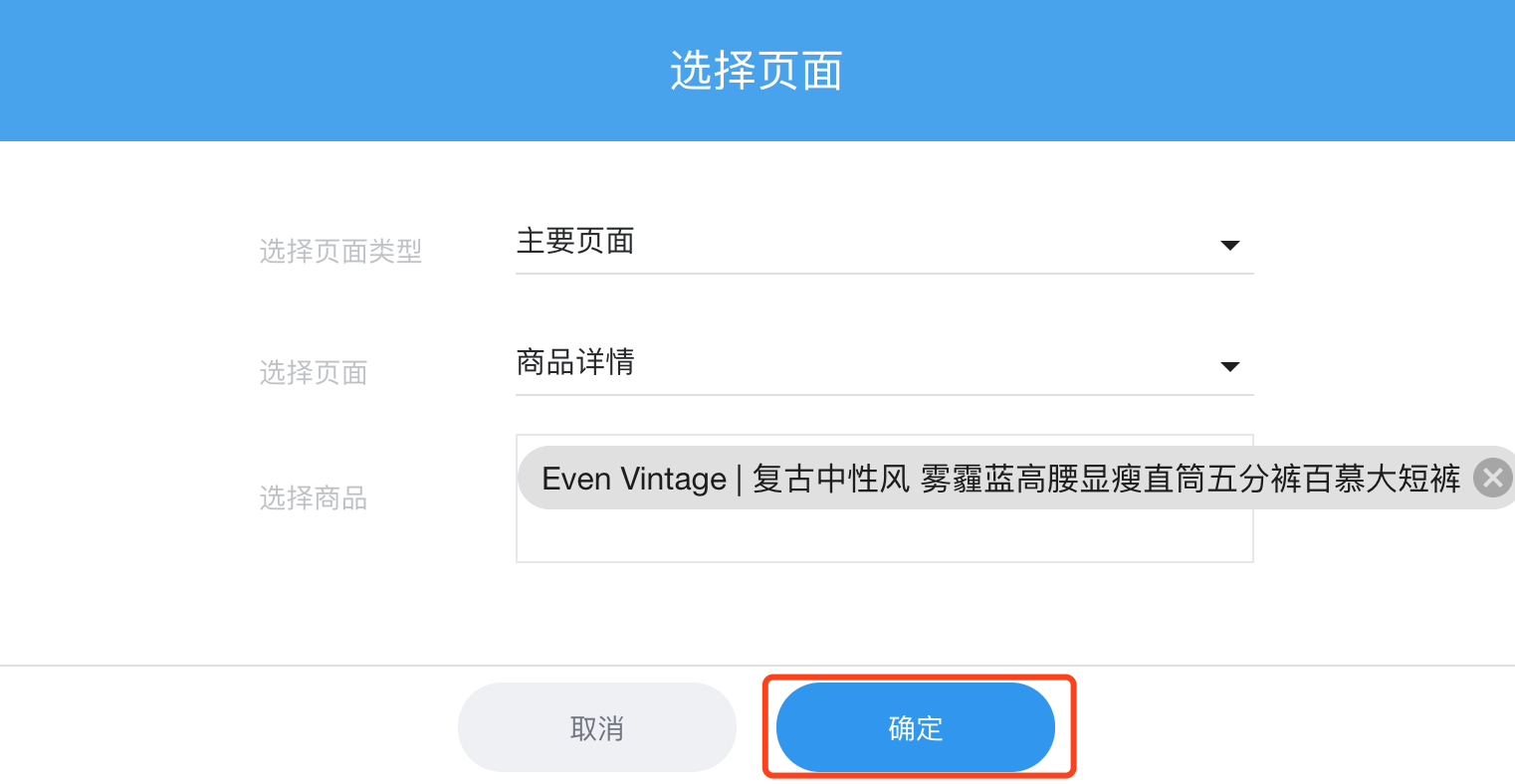
Task: Select the Even Vintage product chip
Action: (1015, 478)
